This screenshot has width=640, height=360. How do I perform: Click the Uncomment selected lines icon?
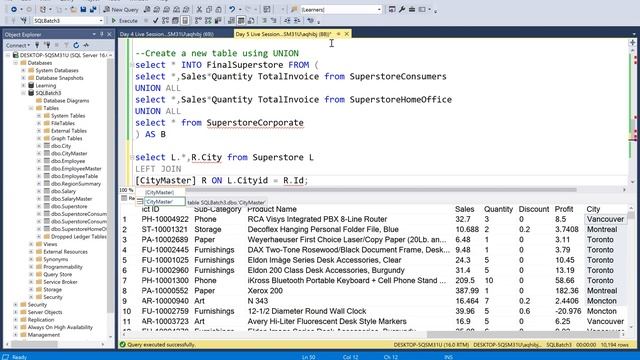point(273,20)
